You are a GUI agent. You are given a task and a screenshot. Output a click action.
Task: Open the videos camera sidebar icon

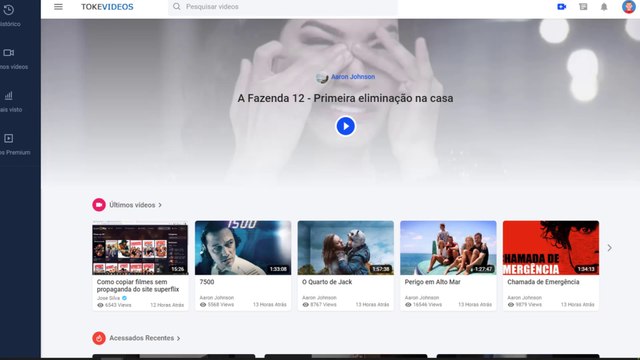click(9, 53)
